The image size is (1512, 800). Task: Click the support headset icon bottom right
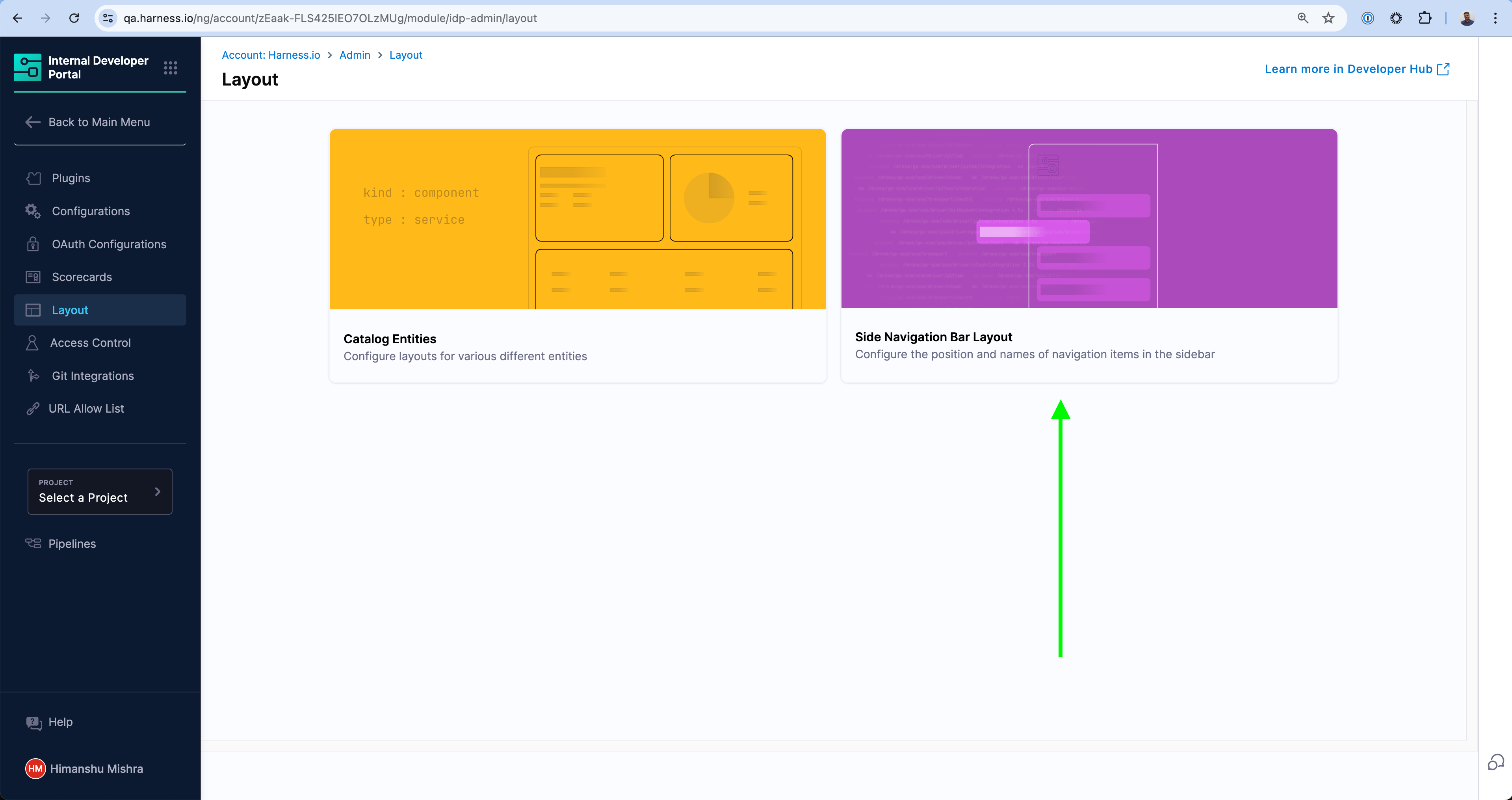[1495, 763]
